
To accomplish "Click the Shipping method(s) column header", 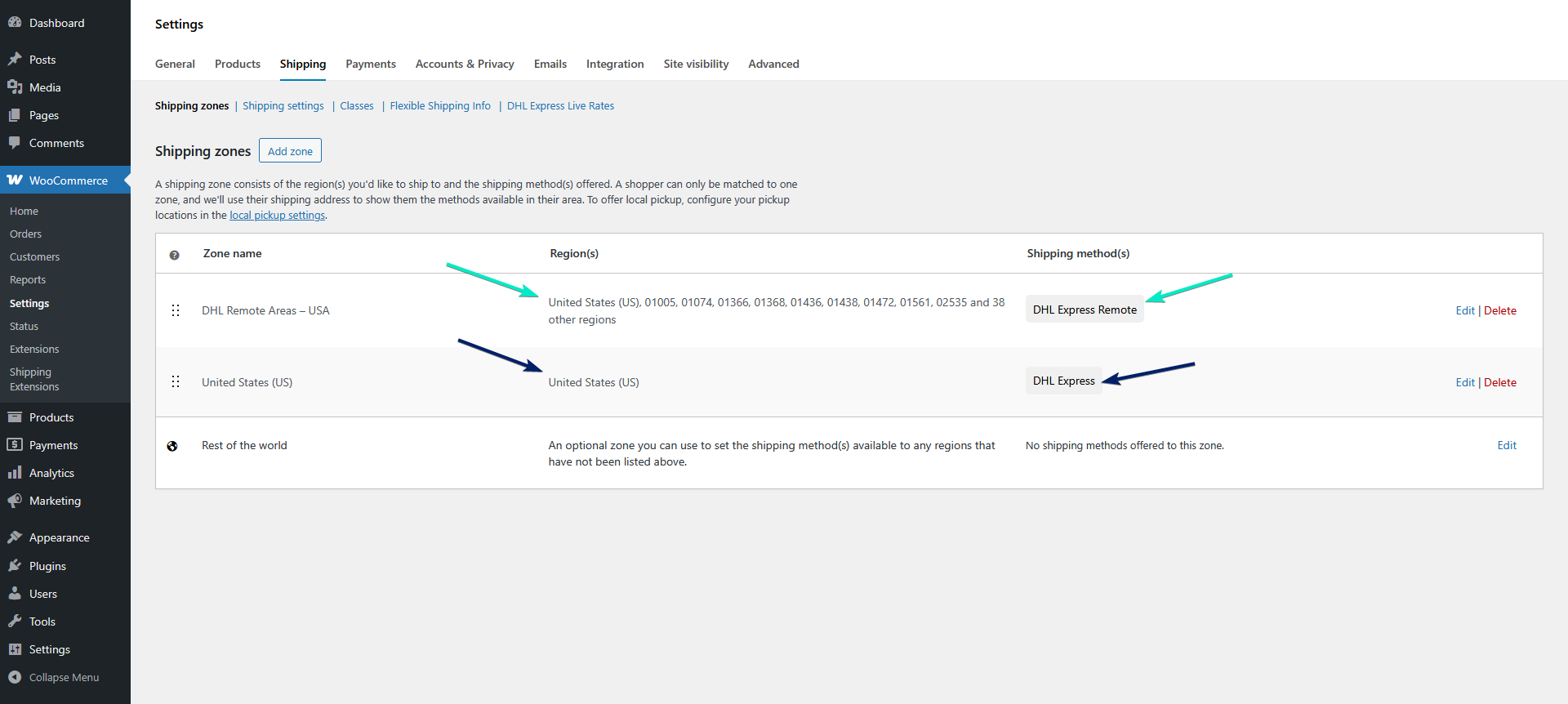I will [x=1078, y=253].
